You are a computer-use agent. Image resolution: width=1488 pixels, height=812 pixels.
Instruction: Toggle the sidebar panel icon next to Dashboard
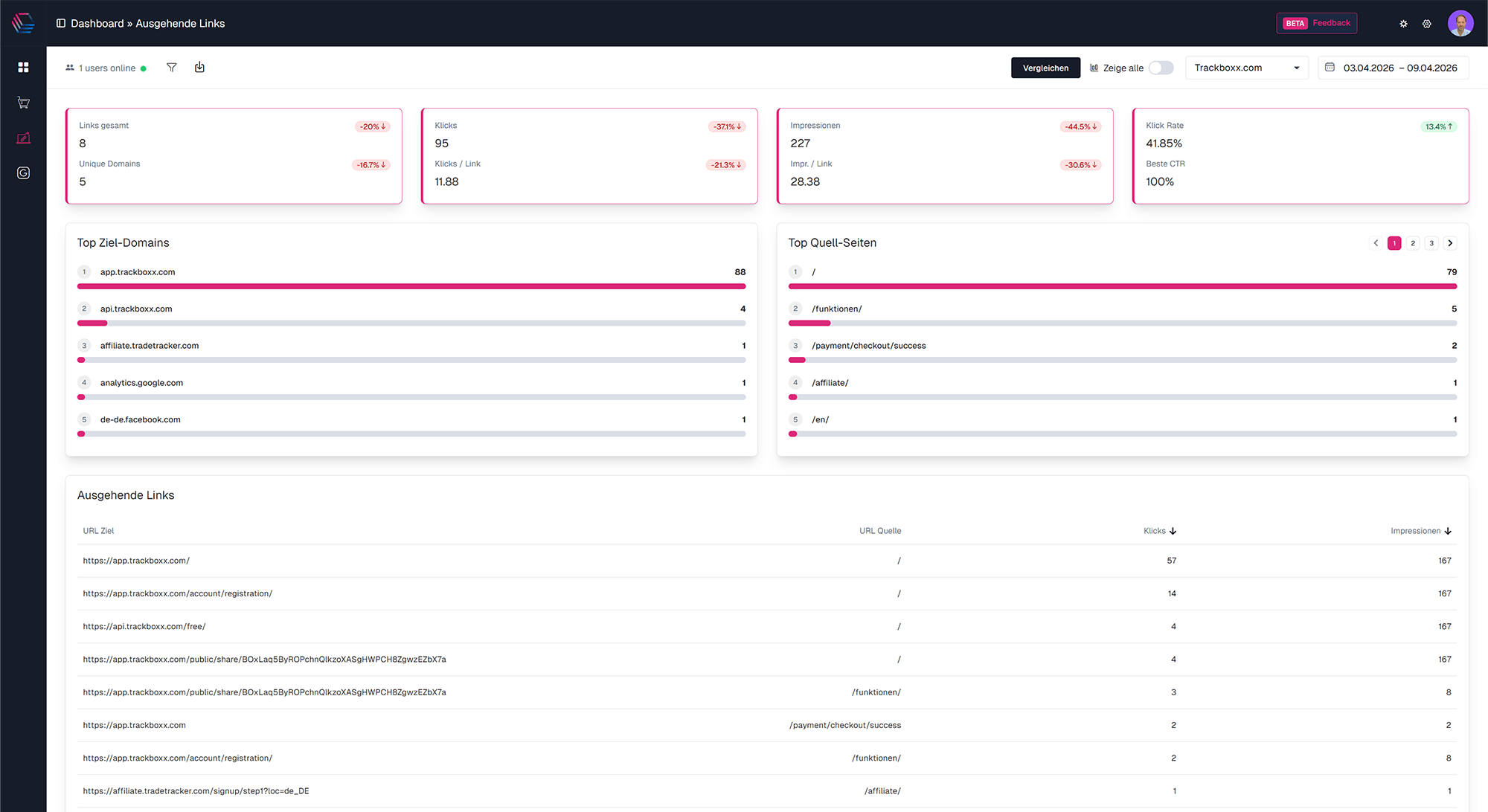[61, 24]
